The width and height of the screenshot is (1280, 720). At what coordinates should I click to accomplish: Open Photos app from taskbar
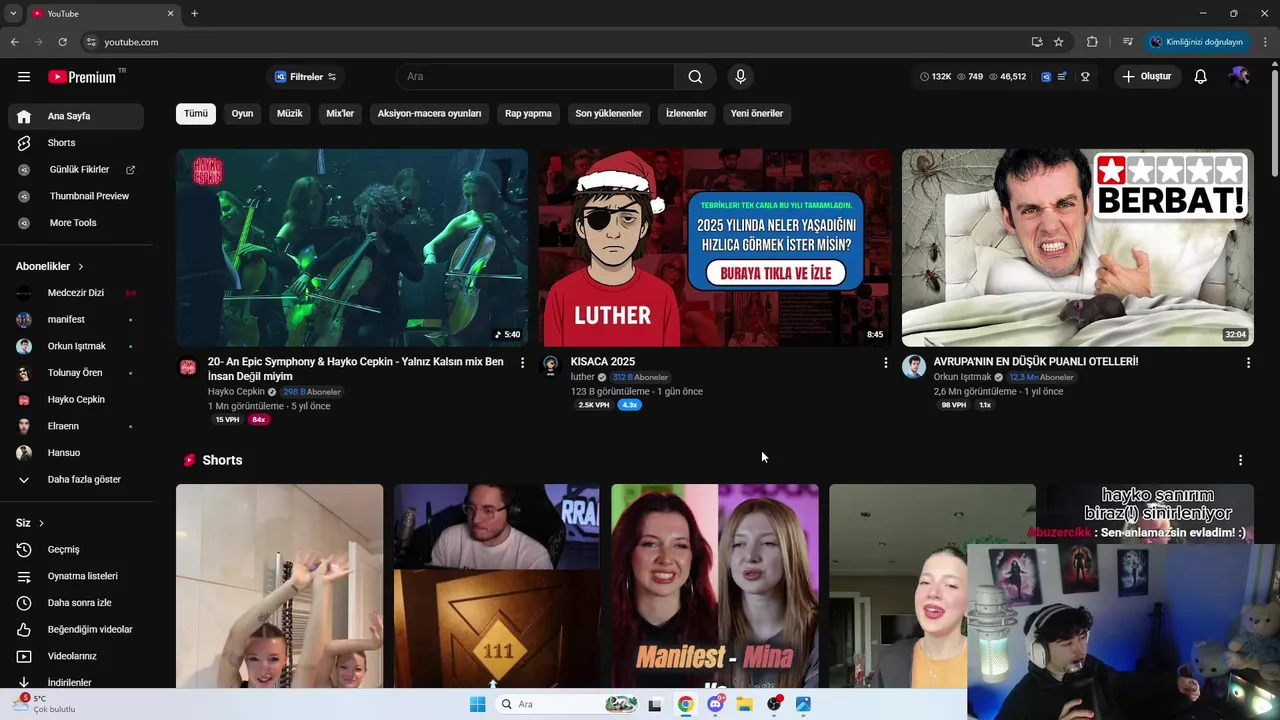(803, 704)
